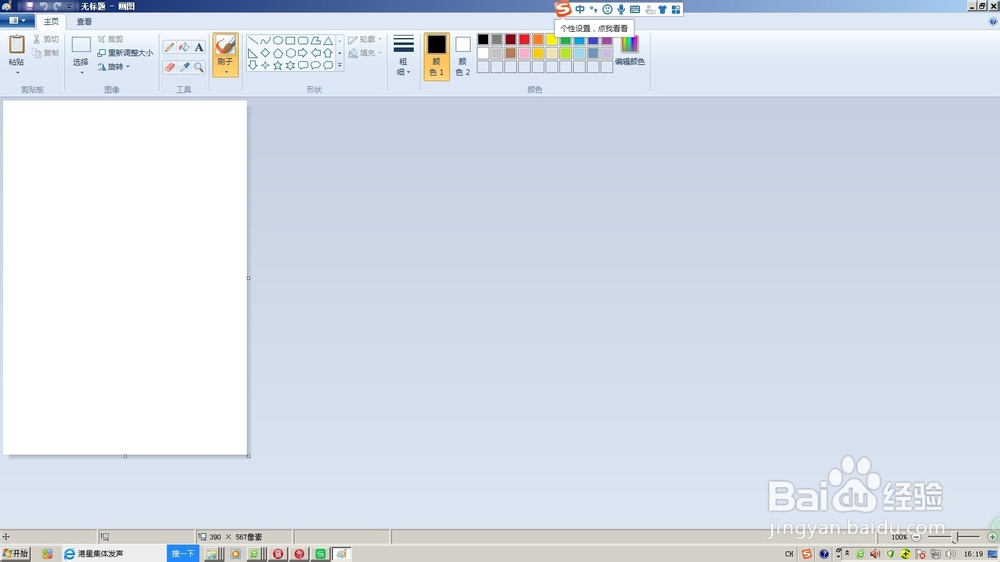
Task: Click the zoom out minus button
Action: click(x=916, y=537)
